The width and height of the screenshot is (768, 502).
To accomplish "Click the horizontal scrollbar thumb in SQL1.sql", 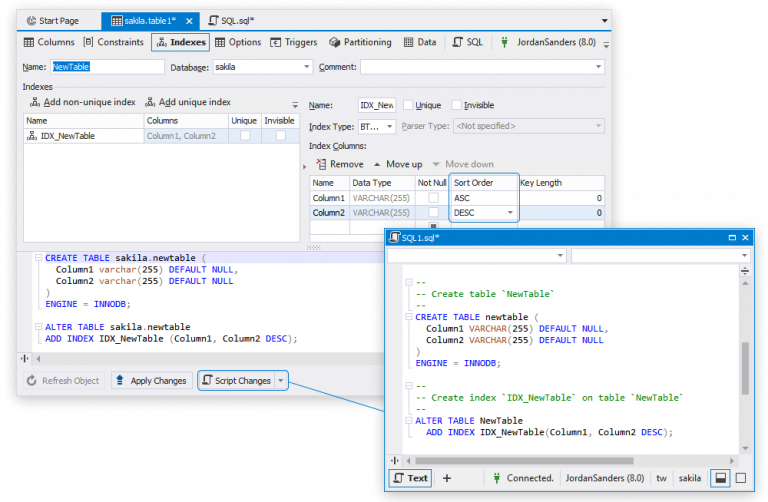I will [x=524, y=461].
